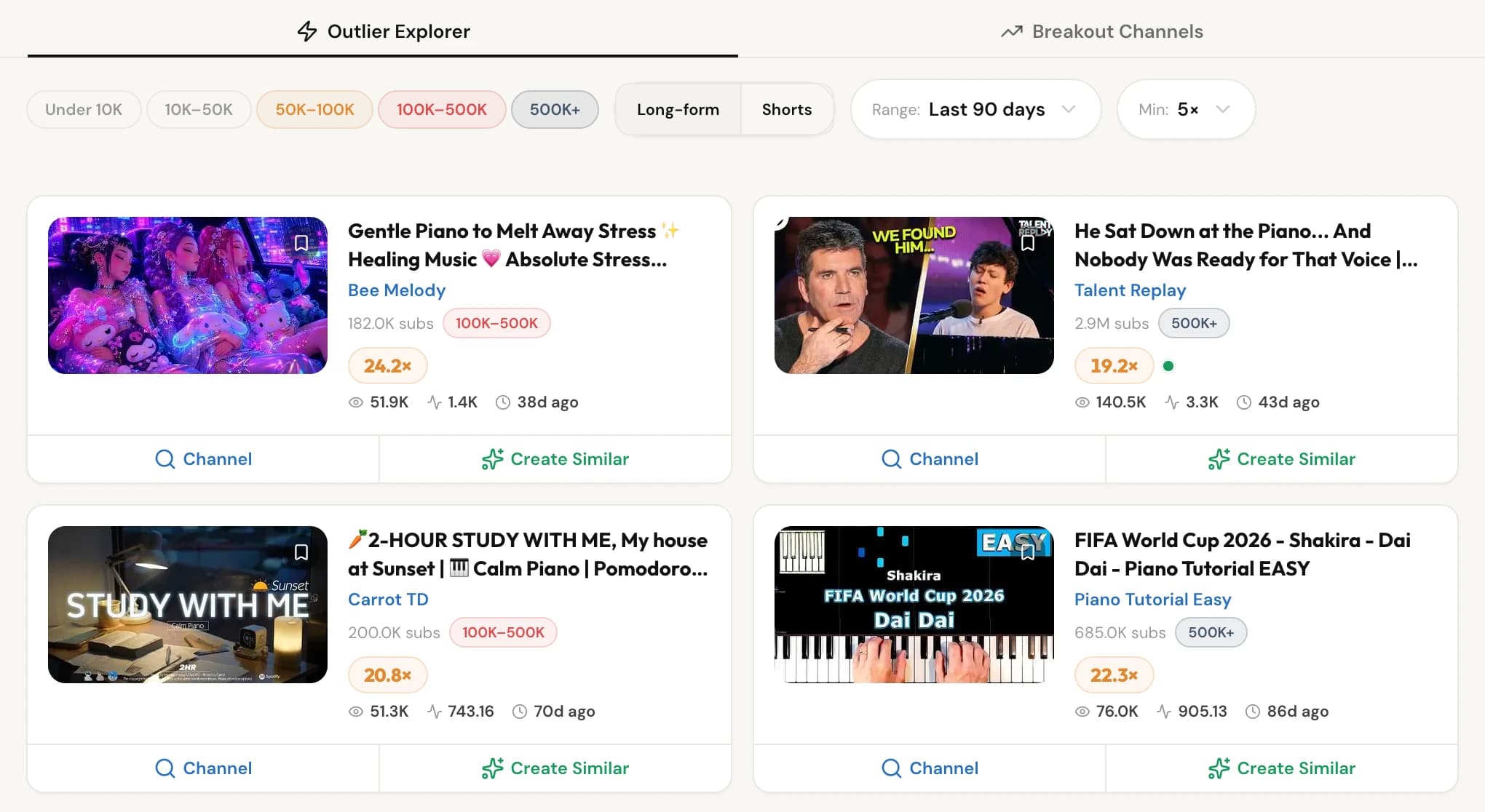
Task: Click the sparkle icon in Carrot TD's Create Similar
Action: click(x=493, y=768)
